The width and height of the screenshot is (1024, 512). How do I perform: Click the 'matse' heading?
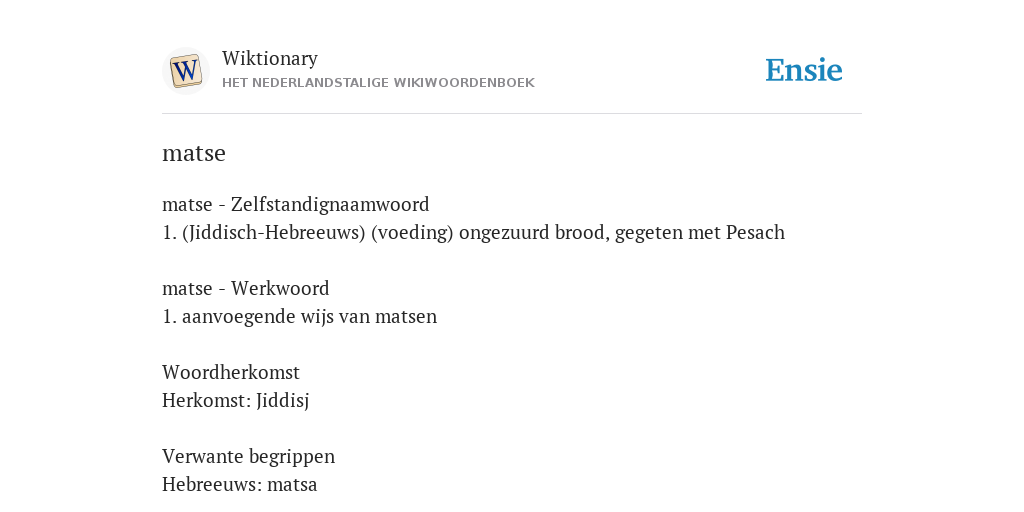(x=194, y=153)
